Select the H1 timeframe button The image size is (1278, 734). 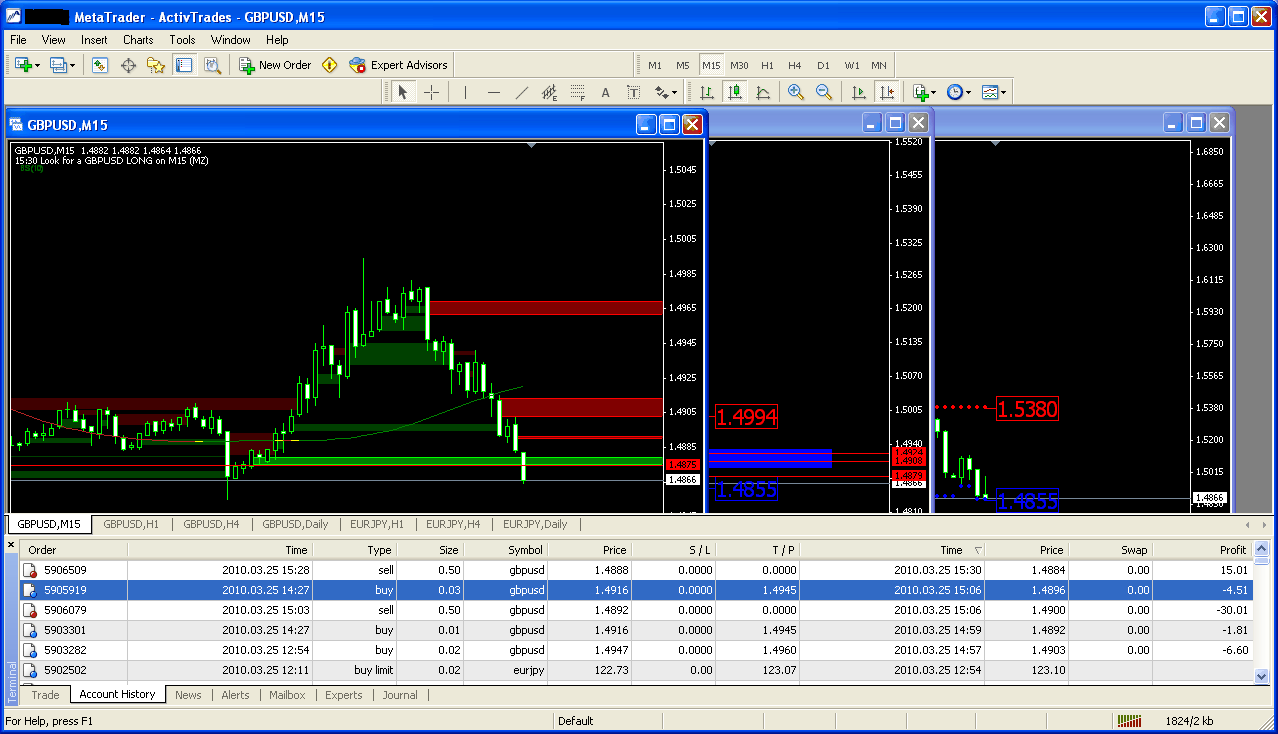click(767, 65)
